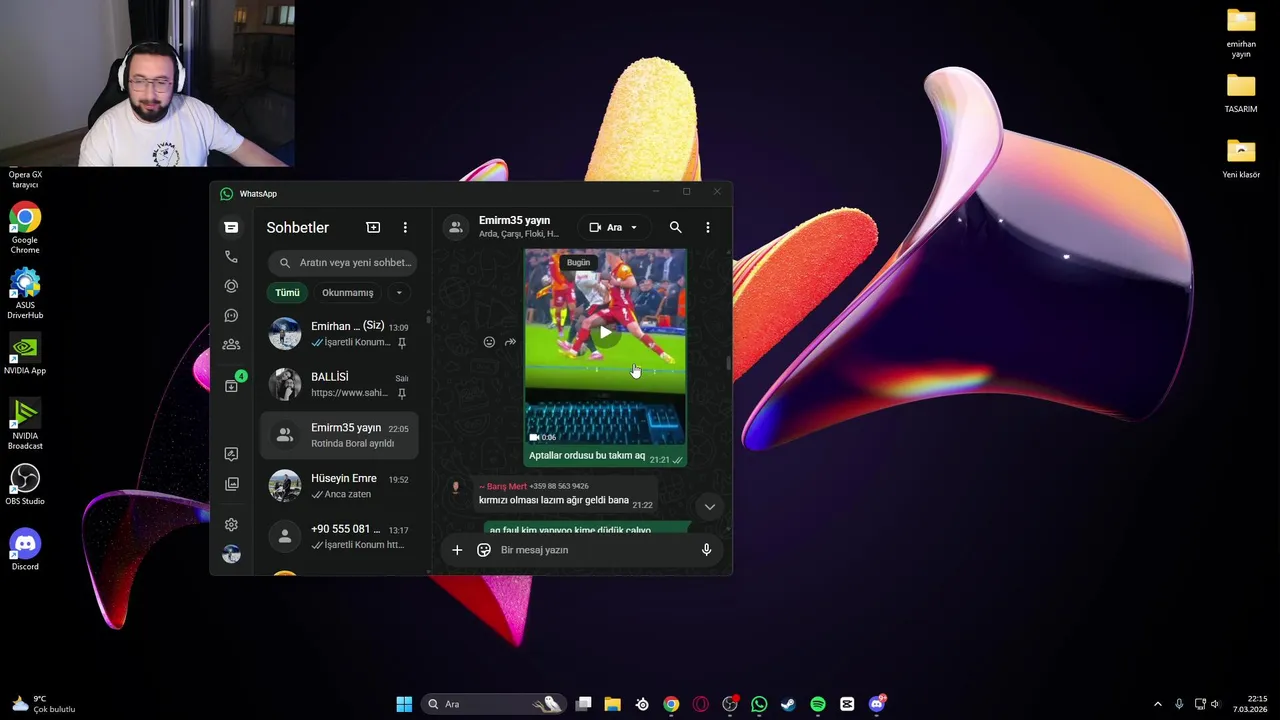Open Task View on the taskbar
This screenshot has width=1280, height=720.
point(583,704)
